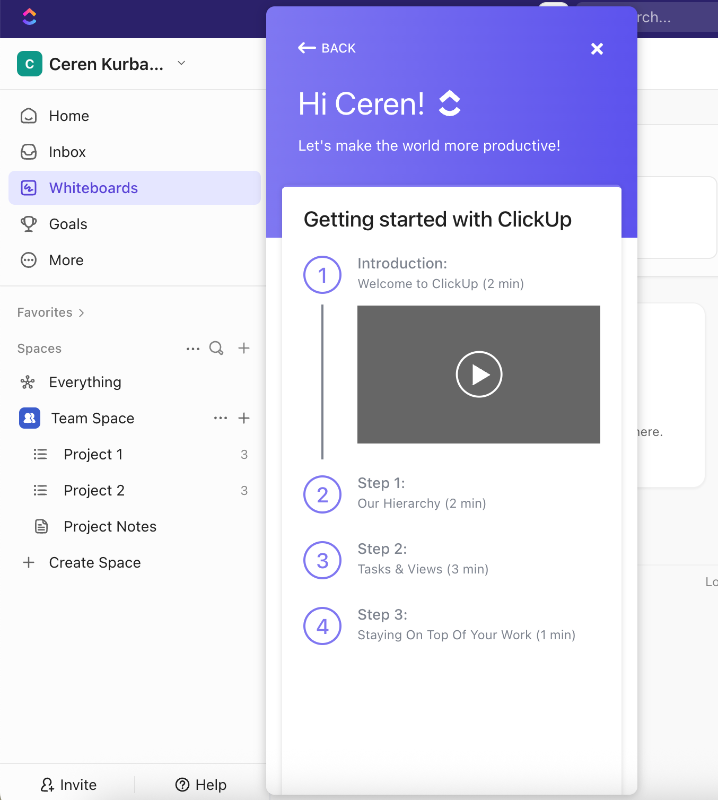The height and width of the screenshot is (800, 718).
Task: Click the Spaces search magnifier icon
Action: tap(216, 348)
